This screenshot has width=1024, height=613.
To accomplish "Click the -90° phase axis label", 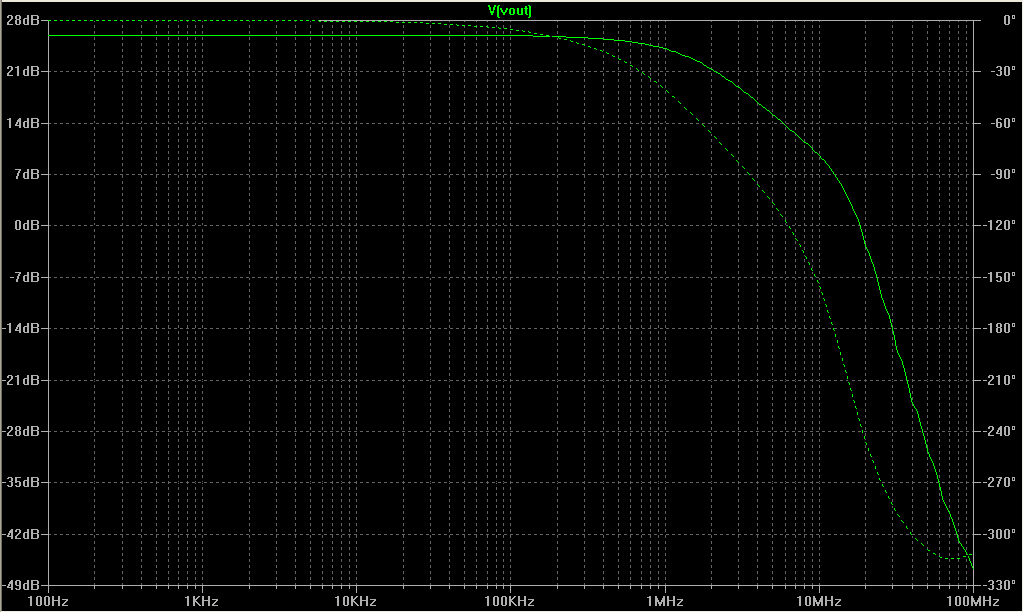I will 1003,174.
